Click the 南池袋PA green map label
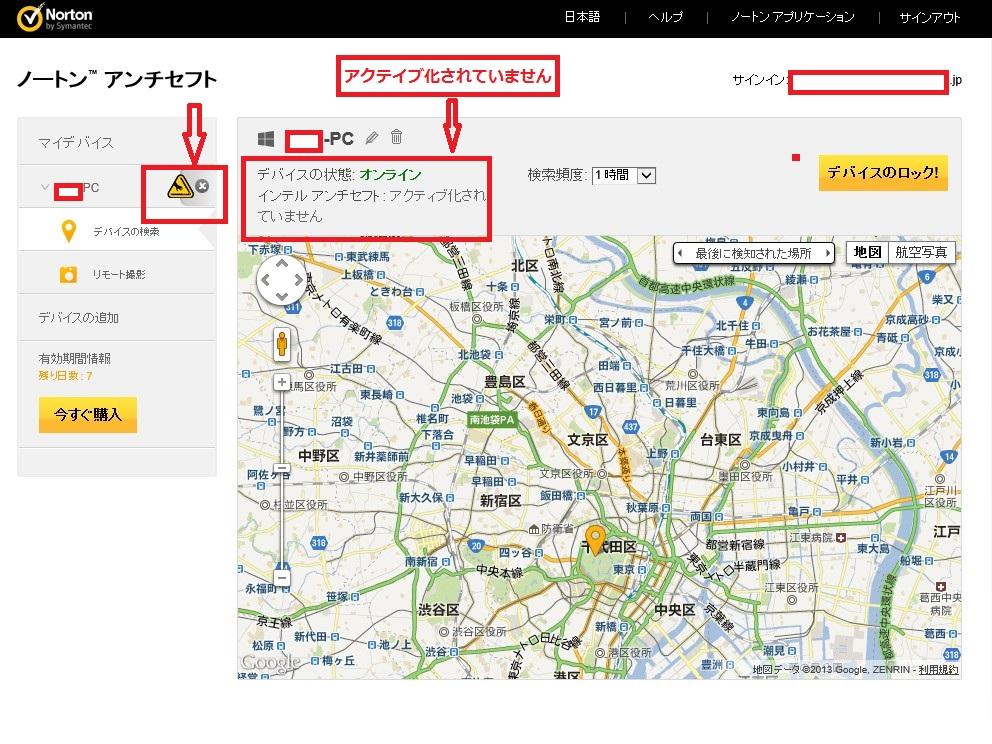Screen dimensions: 992x744 tap(492, 419)
